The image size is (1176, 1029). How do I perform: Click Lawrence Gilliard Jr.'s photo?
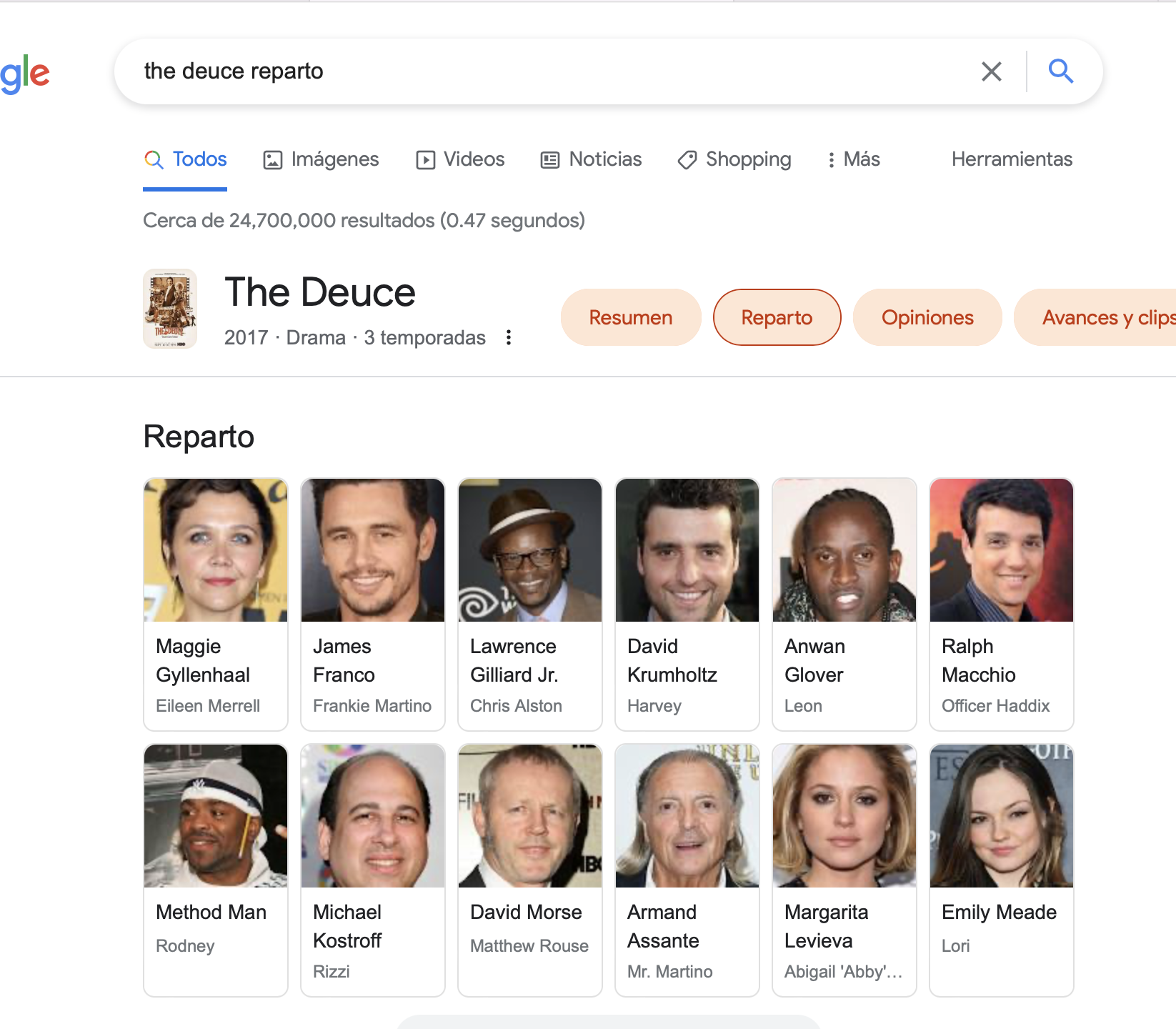530,550
